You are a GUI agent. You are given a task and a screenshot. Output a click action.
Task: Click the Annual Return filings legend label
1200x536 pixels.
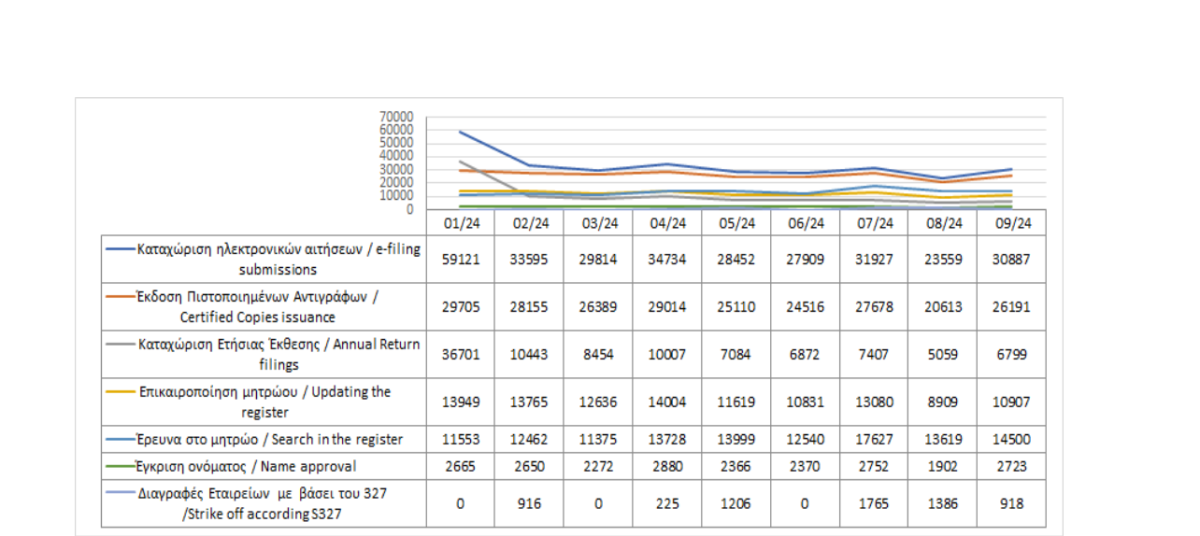[279, 355]
